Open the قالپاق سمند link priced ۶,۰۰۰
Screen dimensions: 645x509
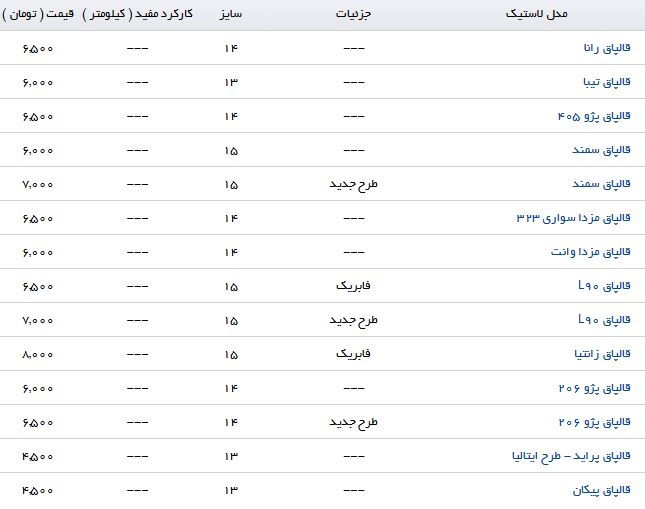[601, 150]
